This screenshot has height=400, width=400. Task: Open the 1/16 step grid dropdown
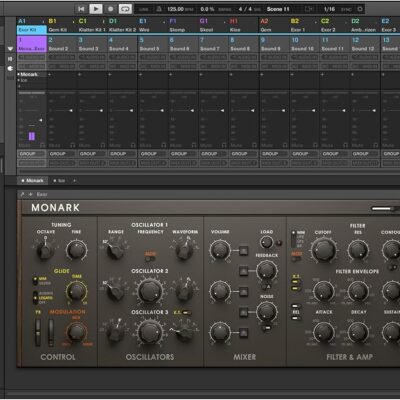pyautogui.click(x=330, y=9)
